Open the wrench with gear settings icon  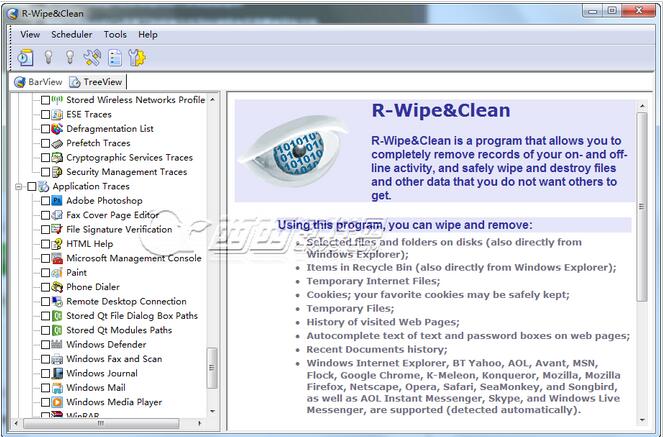click(137, 58)
